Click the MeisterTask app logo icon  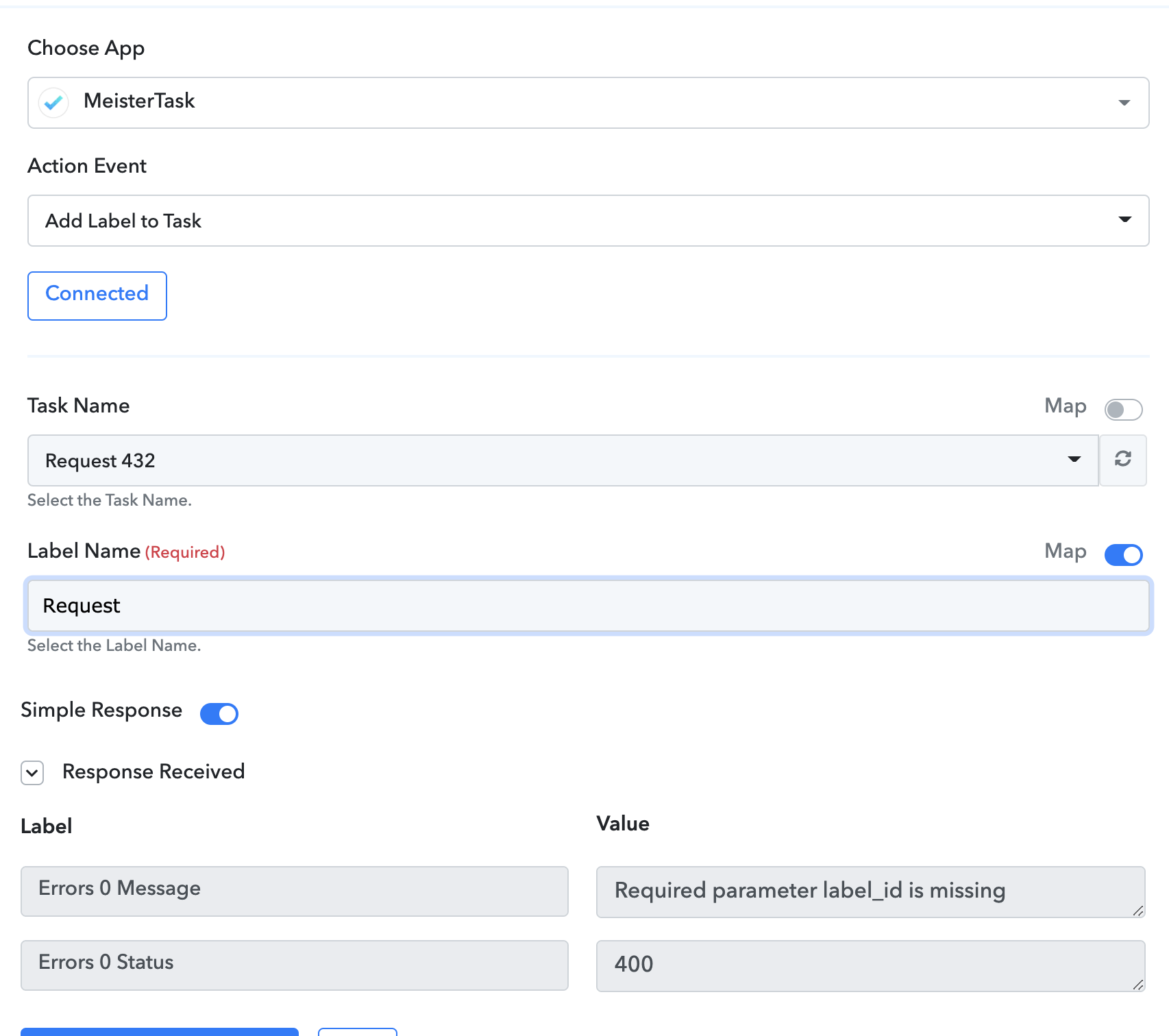(x=53, y=103)
